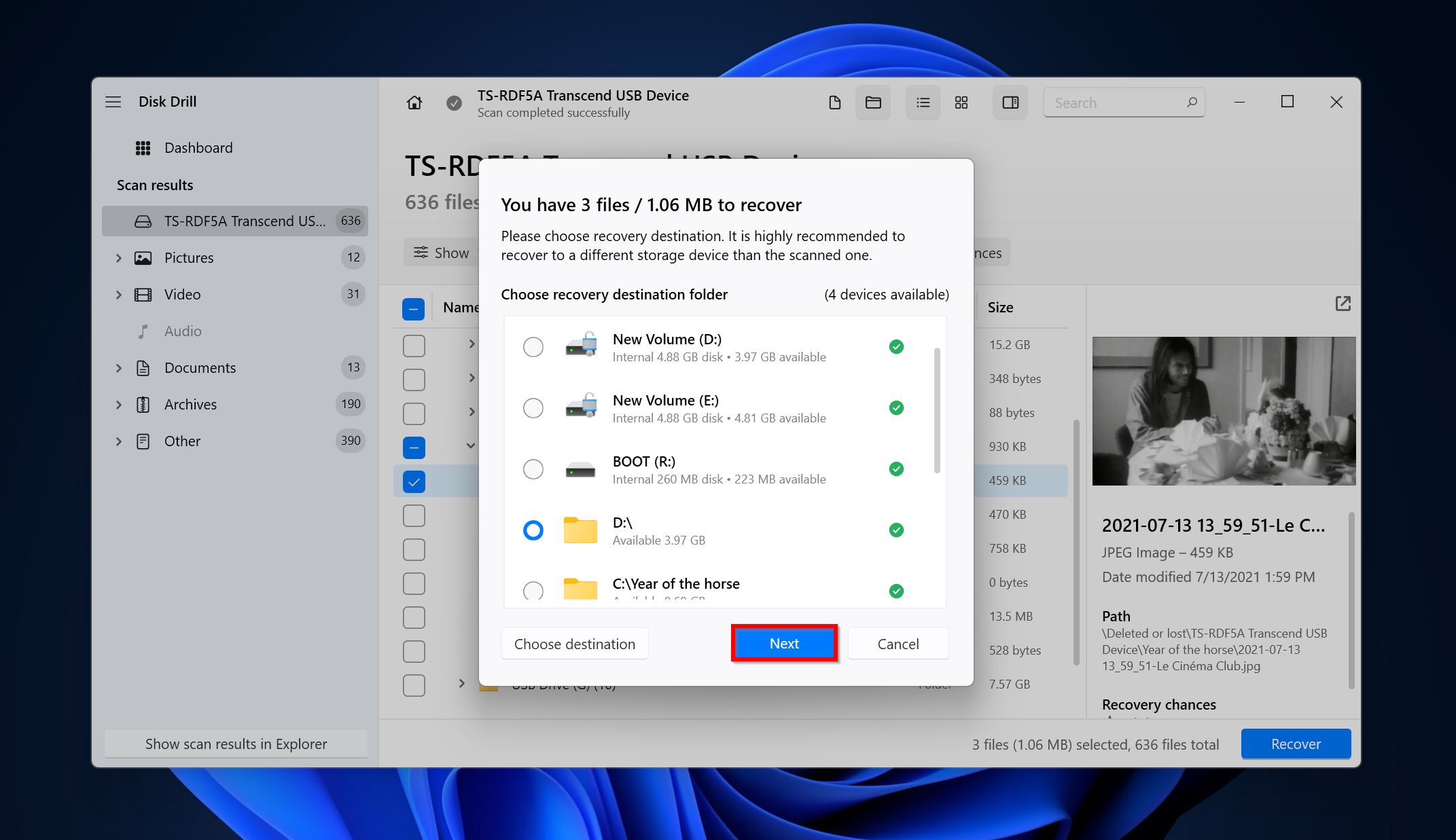Viewport: 1456px width, 840px height.
Task: Click the Pictures category icon
Action: (143, 258)
